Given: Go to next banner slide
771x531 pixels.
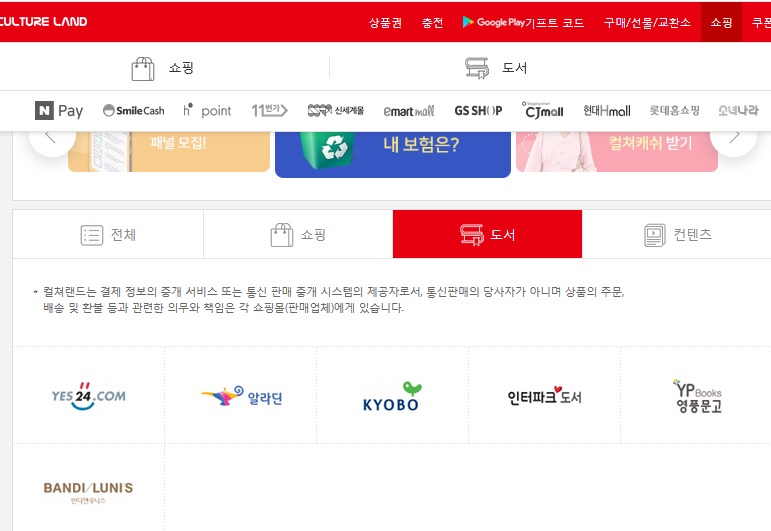Looking at the screenshot, I should tap(734, 137).
